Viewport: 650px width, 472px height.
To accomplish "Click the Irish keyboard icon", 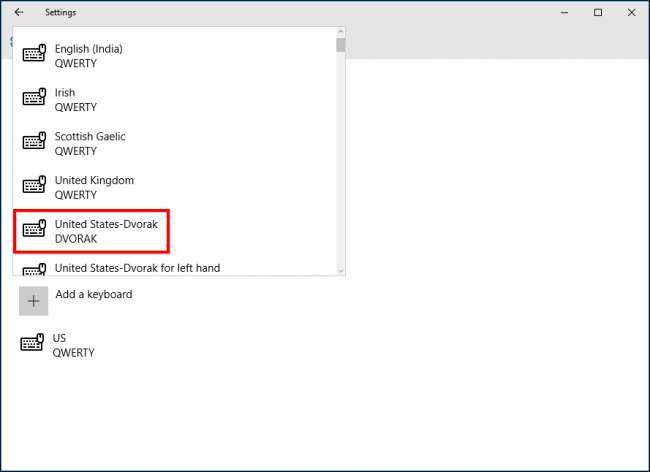I will pos(34,97).
